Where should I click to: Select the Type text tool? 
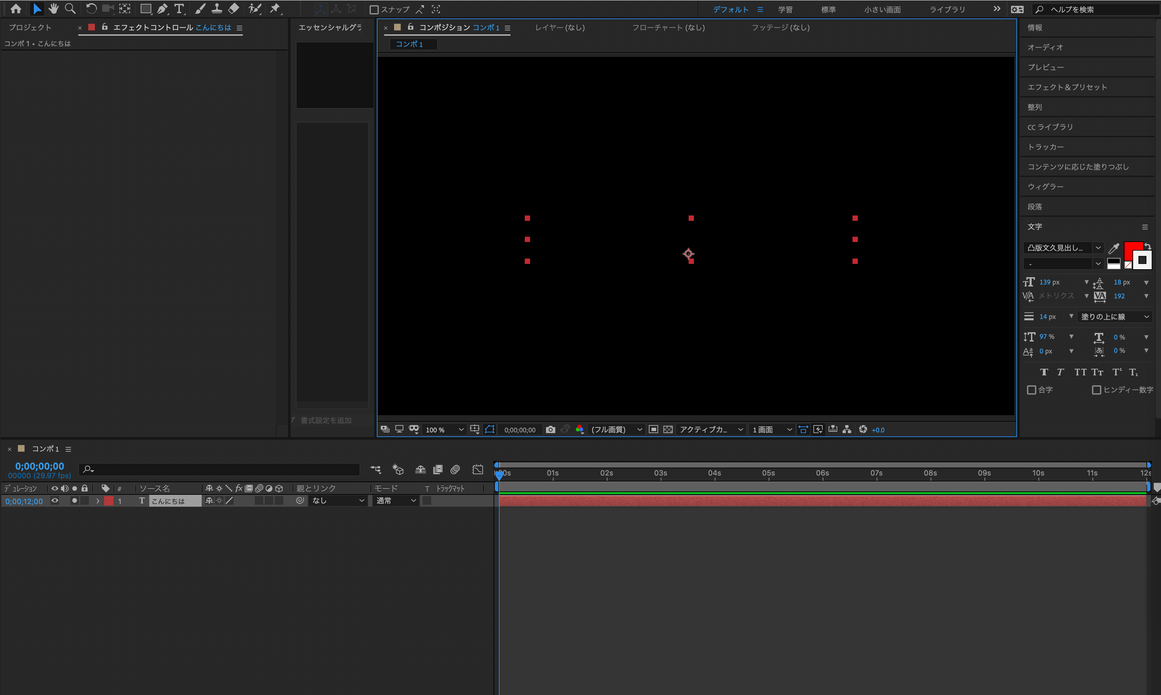tap(179, 9)
